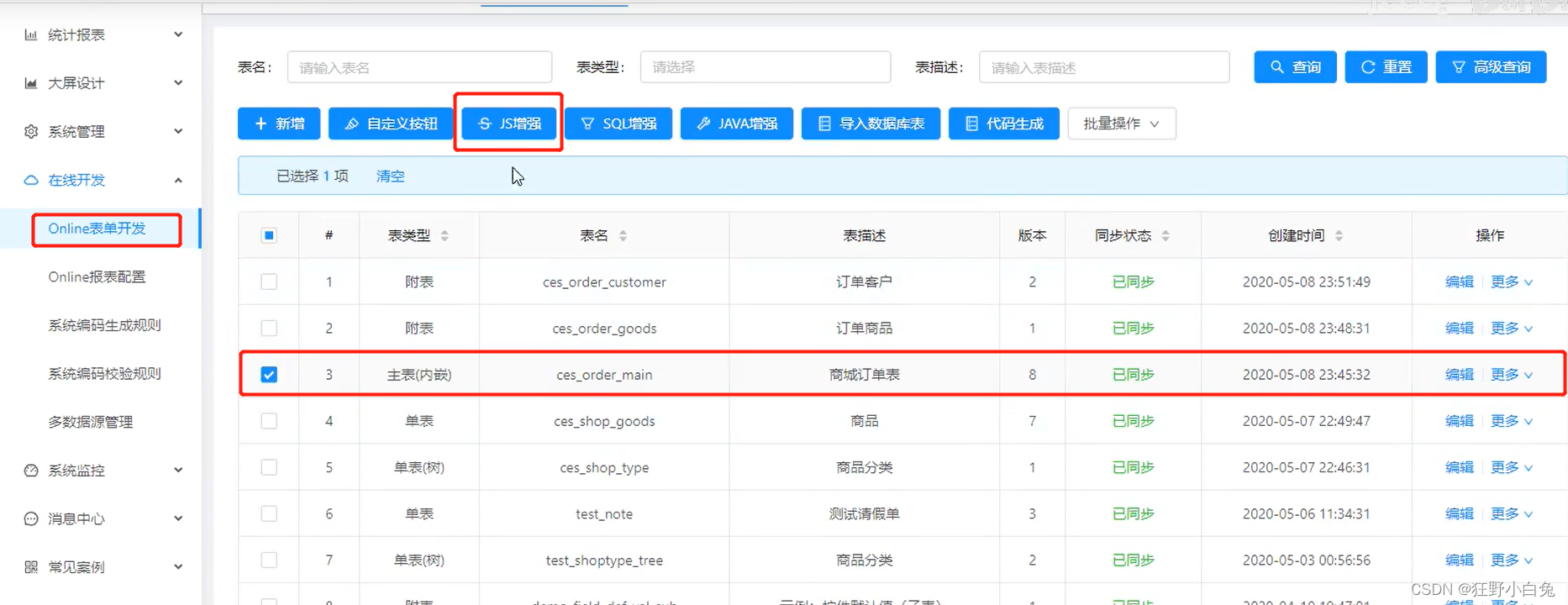Open 系统编码生成规则 menu item

pos(104,325)
